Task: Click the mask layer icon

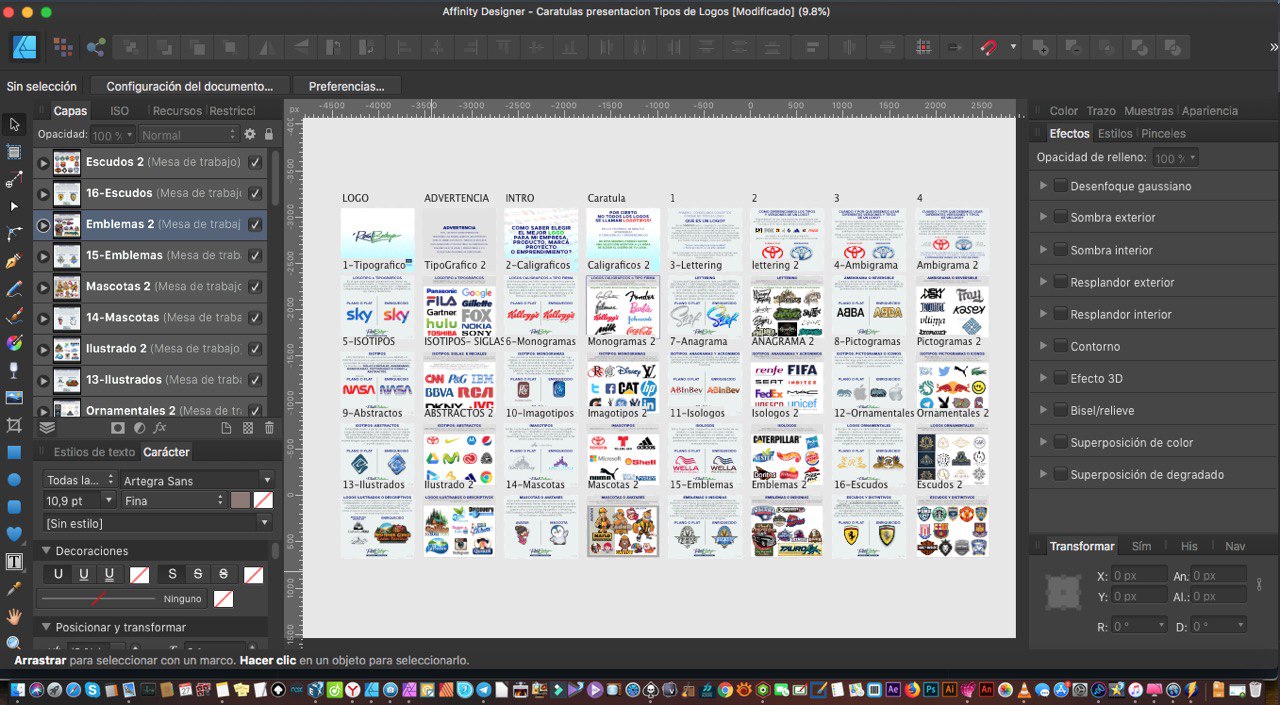Action: pos(117,427)
